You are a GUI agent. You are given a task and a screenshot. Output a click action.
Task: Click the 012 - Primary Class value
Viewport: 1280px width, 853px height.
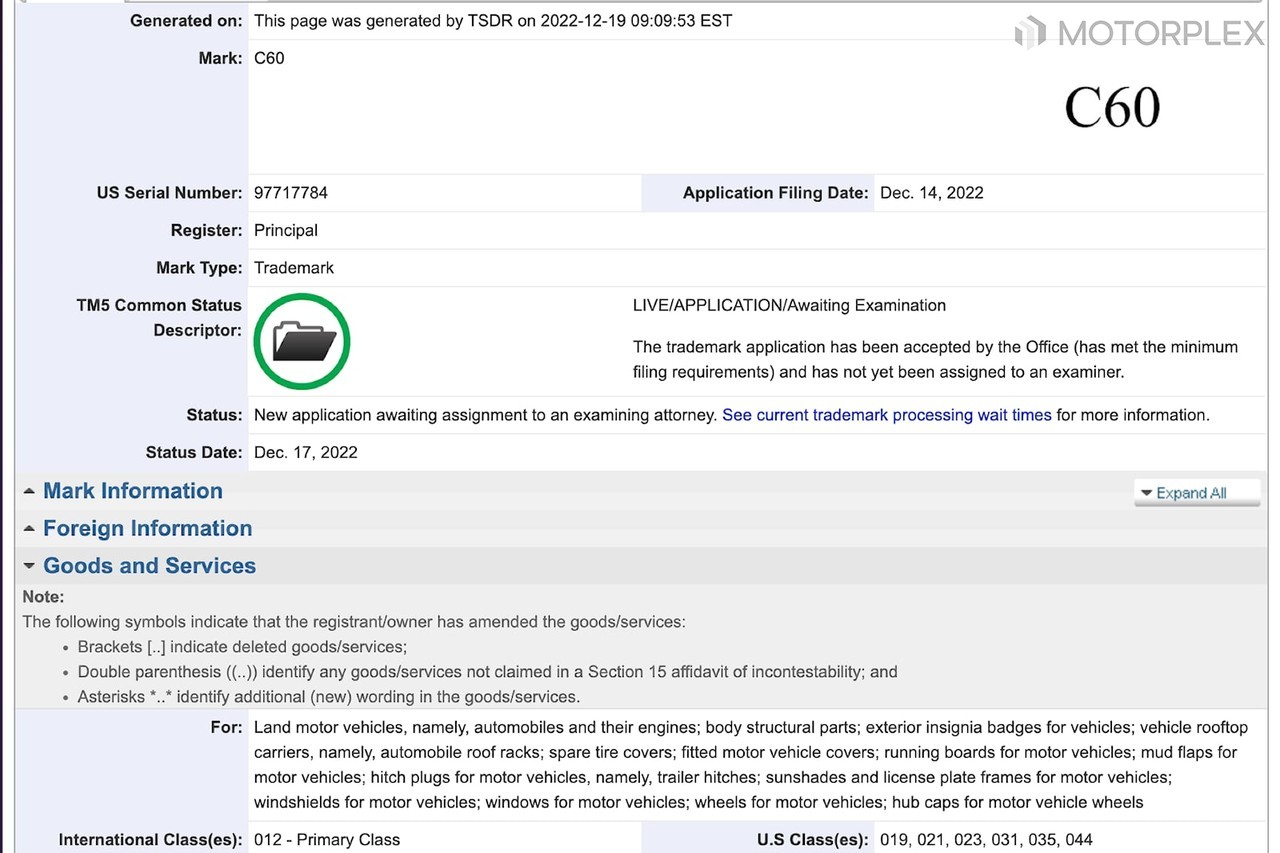[x=327, y=840]
